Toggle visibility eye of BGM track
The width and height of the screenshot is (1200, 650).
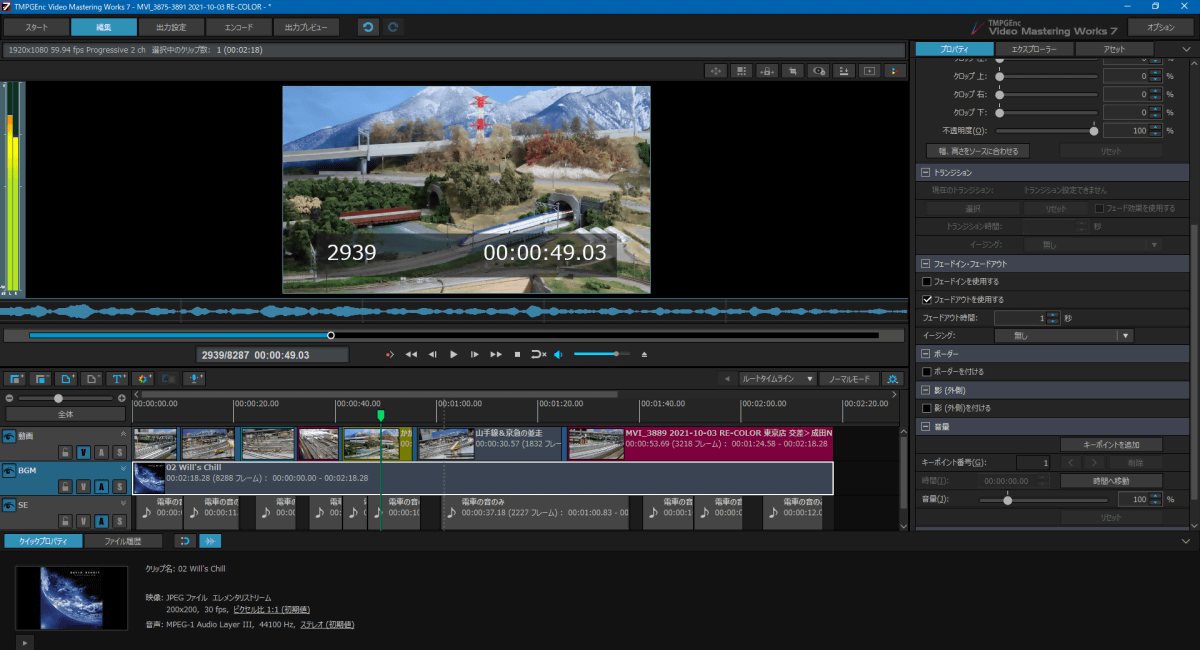[x=9, y=469]
